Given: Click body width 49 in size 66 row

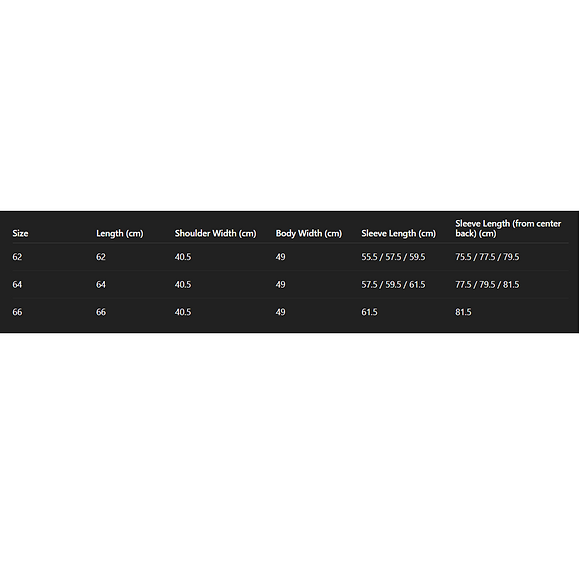Looking at the screenshot, I should click(280, 312).
